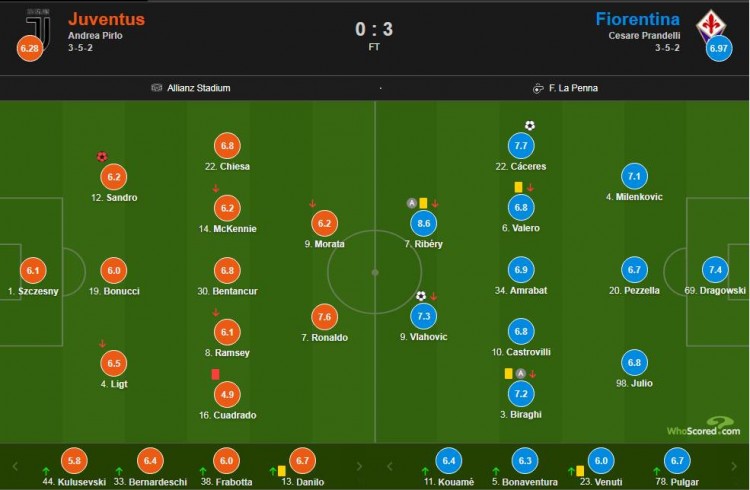Show next Juventus substitutes with right arrow

pyautogui.click(x=359, y=467)
